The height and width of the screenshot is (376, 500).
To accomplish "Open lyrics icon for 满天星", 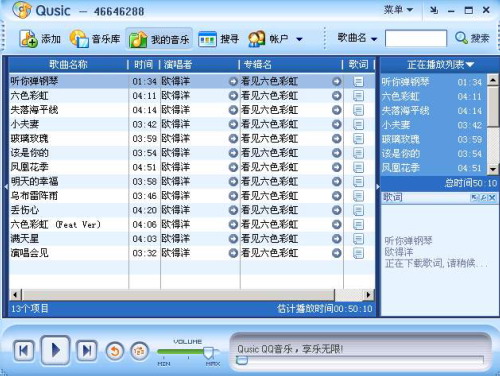I will [358, 239].
